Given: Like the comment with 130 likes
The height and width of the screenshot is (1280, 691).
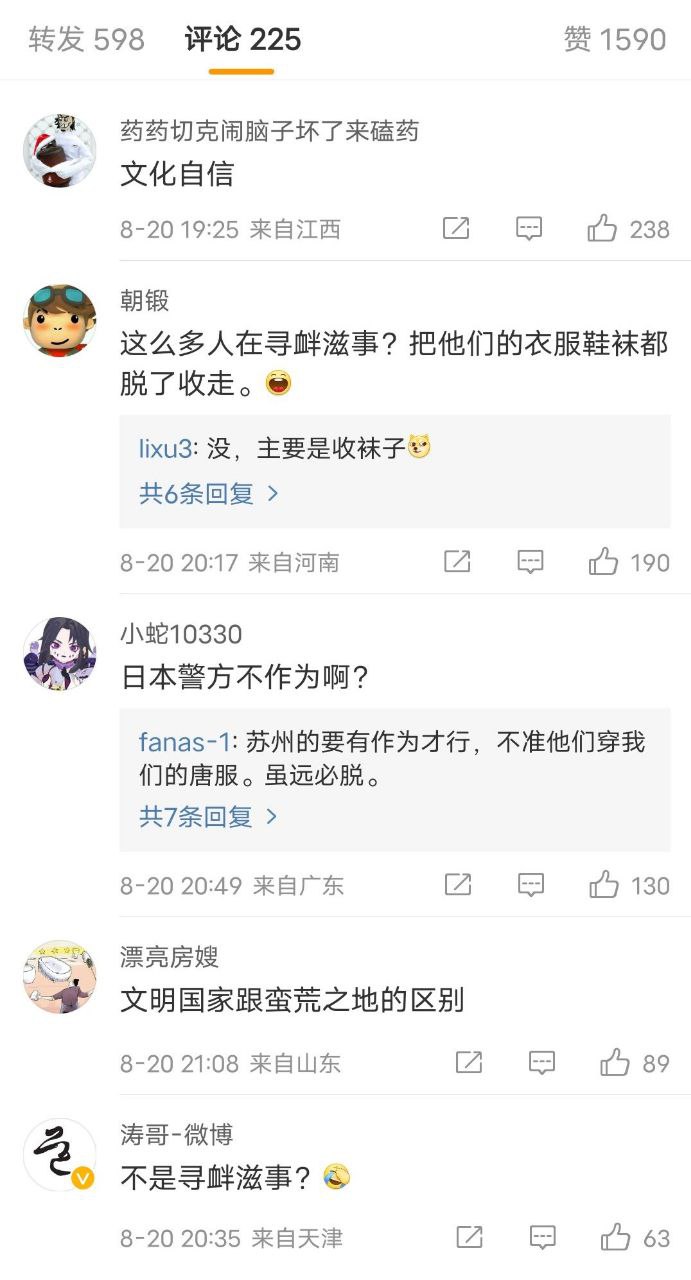Looking at the screenshot, I should [x=604, y=884].
